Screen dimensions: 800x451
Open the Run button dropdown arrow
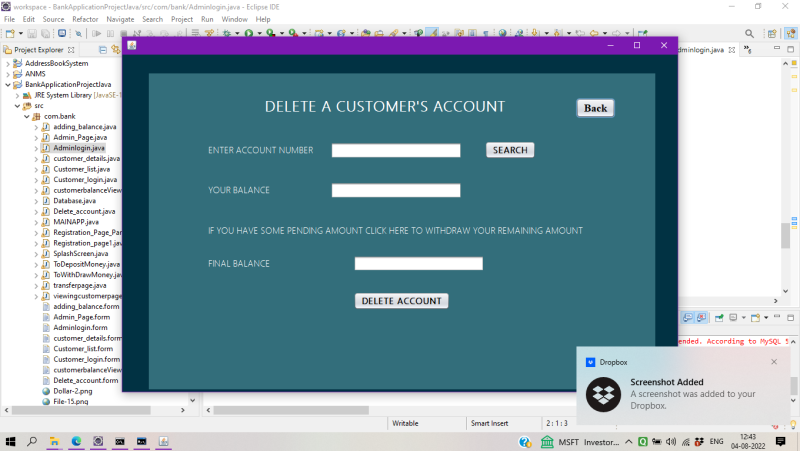[x=259, y=34]
